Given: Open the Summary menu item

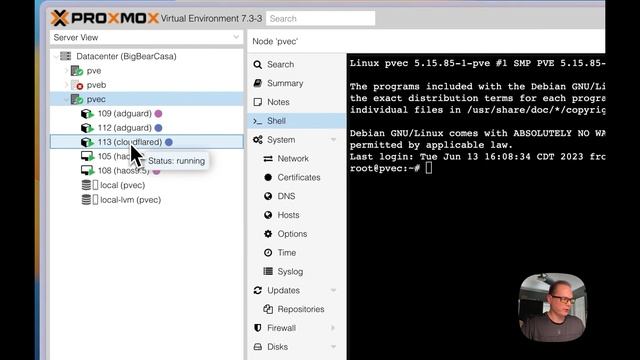Looking at the screenshot, I should pos(297,83).
